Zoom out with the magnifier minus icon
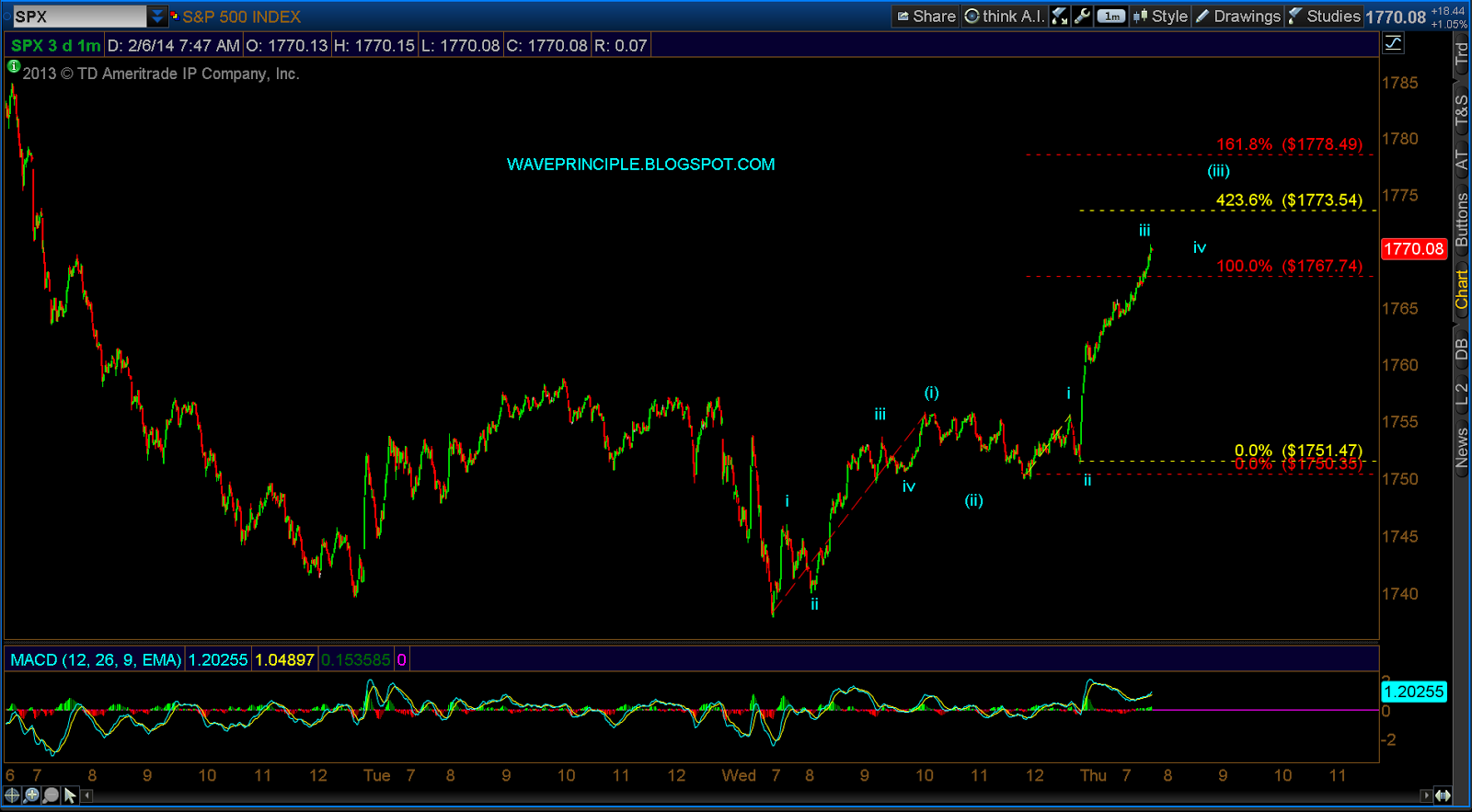The height and width of the screenshot is (812, 1472). (x=51, y=795)
